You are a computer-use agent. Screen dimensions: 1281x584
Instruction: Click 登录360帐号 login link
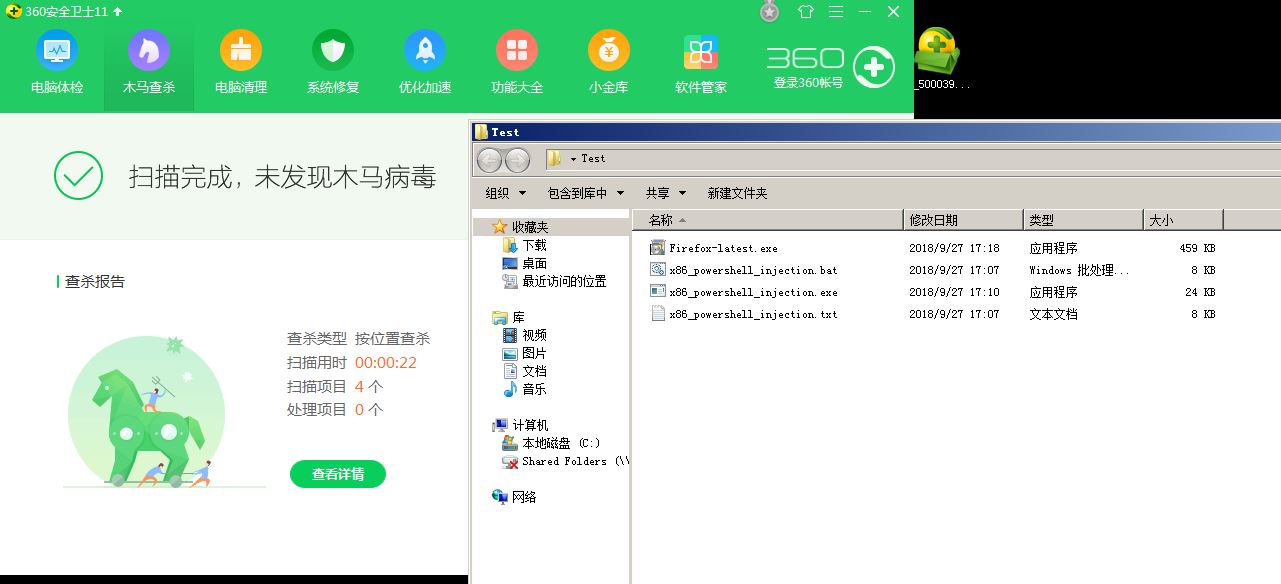(808, 83)
